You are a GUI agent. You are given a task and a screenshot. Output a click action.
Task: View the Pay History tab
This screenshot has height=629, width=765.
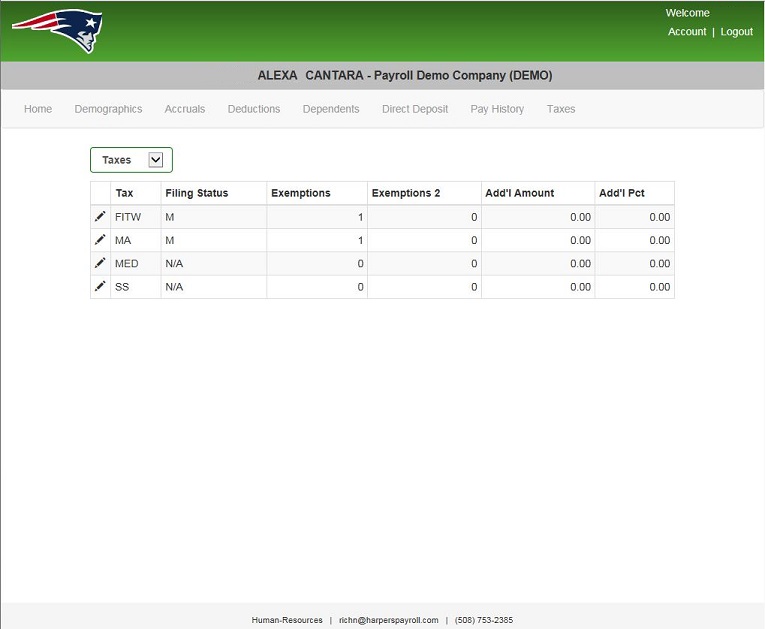tap(497, 109)
